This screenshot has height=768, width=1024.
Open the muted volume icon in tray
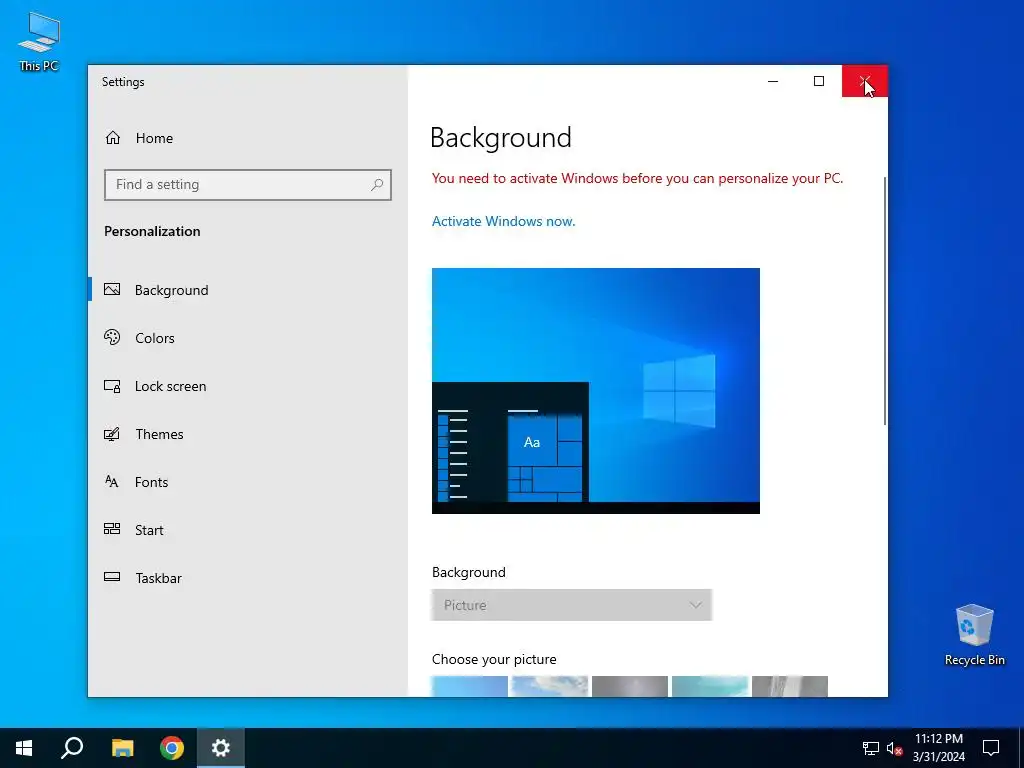[894, 748]
